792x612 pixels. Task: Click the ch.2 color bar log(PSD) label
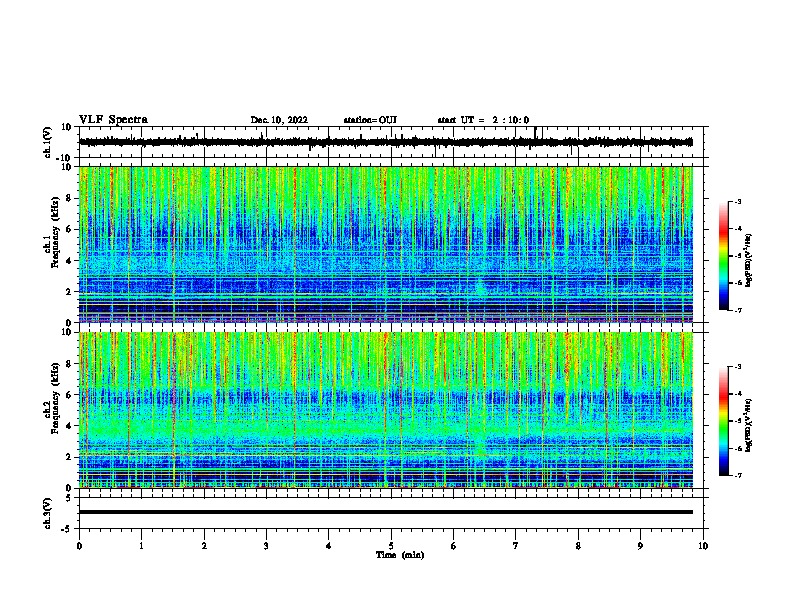point(748,425)
